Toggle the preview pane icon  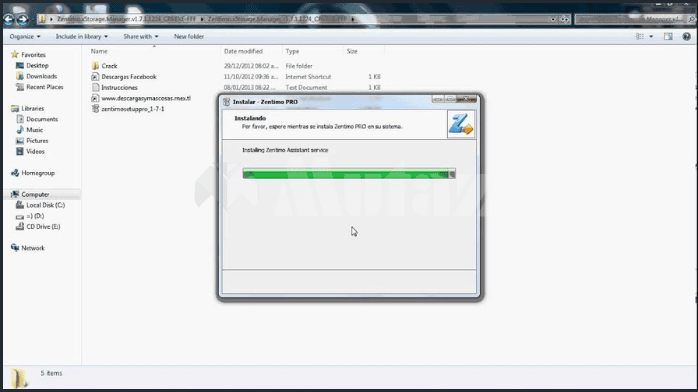pyautogui.click(x=668, y=36)
